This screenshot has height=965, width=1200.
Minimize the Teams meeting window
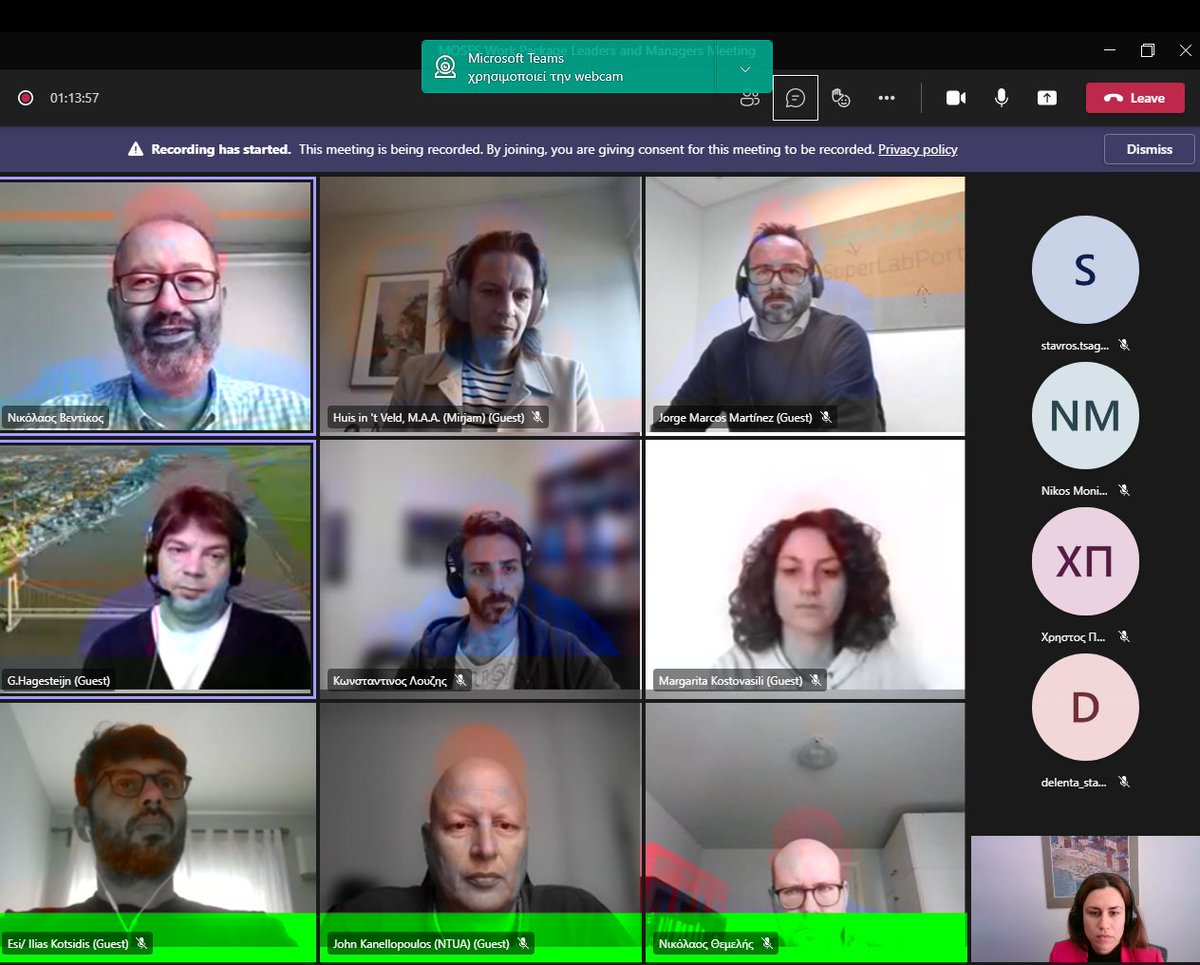tap(1110, 50)
